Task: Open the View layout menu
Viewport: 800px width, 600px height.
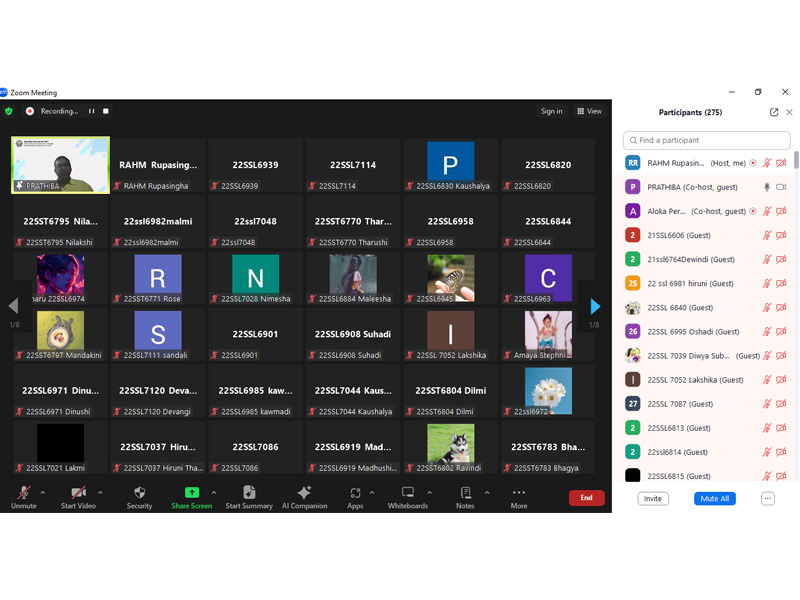Action: (x=590, y=111)
